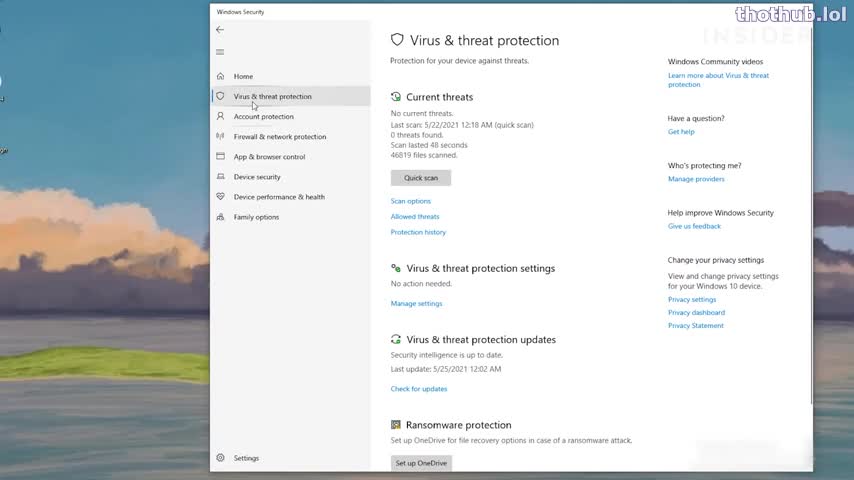
Task: Click 'No action needed.' text
Action: [x=421, y=283]
